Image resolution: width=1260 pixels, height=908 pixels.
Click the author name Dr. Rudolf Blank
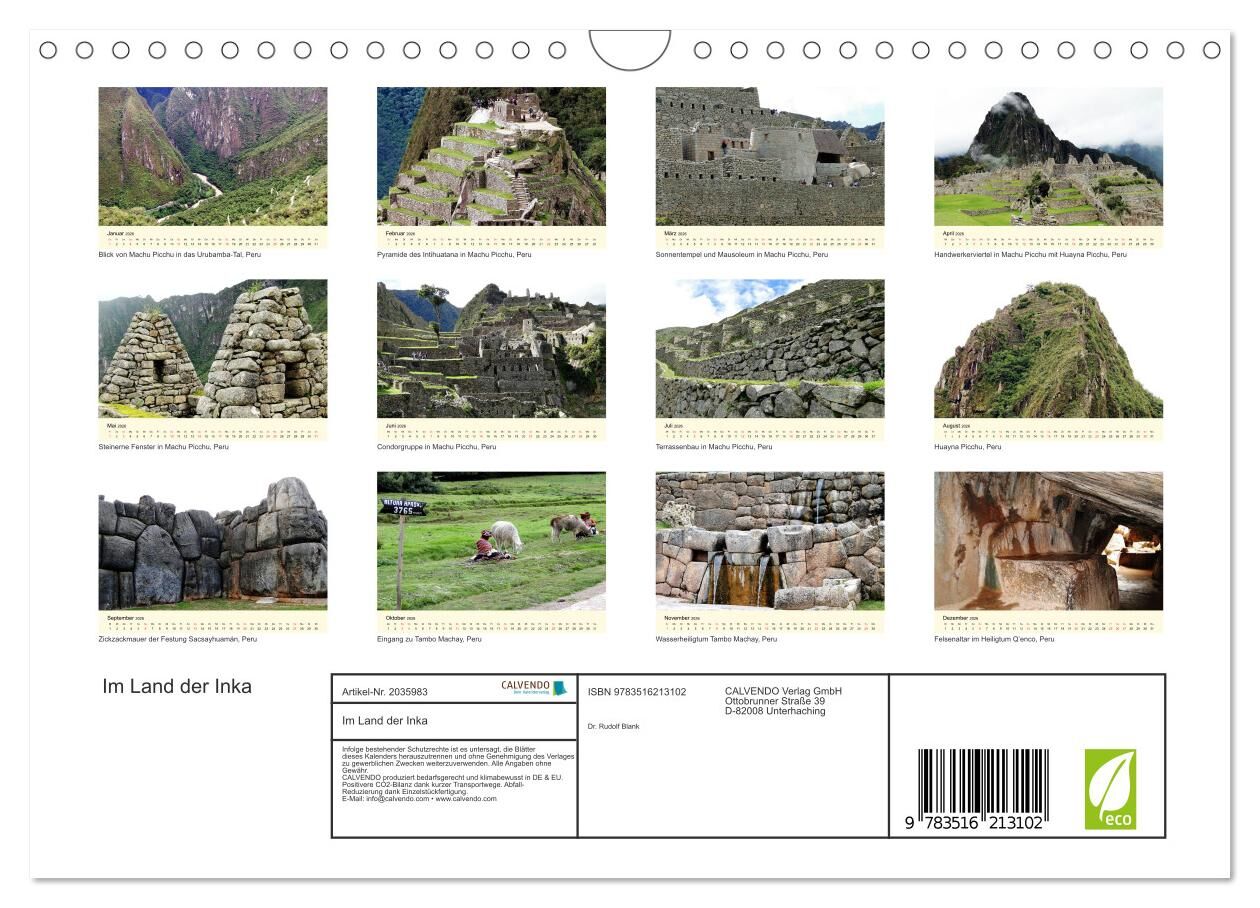(x=613, y=726)
